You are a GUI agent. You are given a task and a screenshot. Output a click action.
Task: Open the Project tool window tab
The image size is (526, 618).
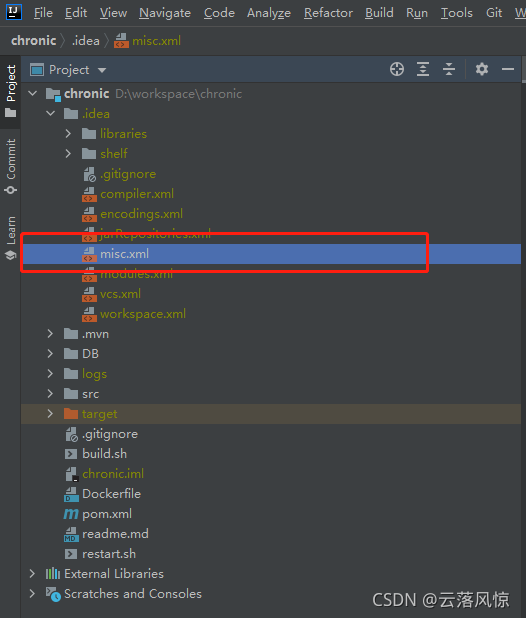click(11, 91)
